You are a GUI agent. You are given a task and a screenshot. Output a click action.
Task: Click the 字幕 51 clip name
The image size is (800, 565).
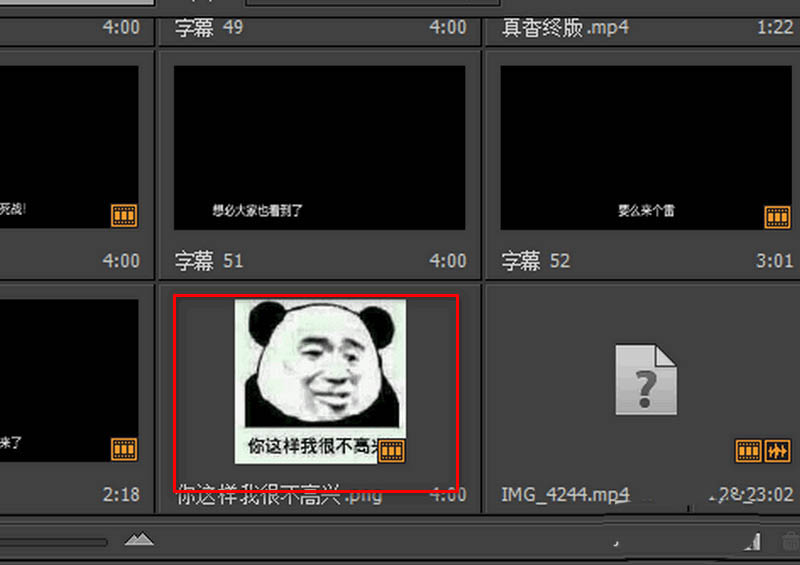coord(209,261)
